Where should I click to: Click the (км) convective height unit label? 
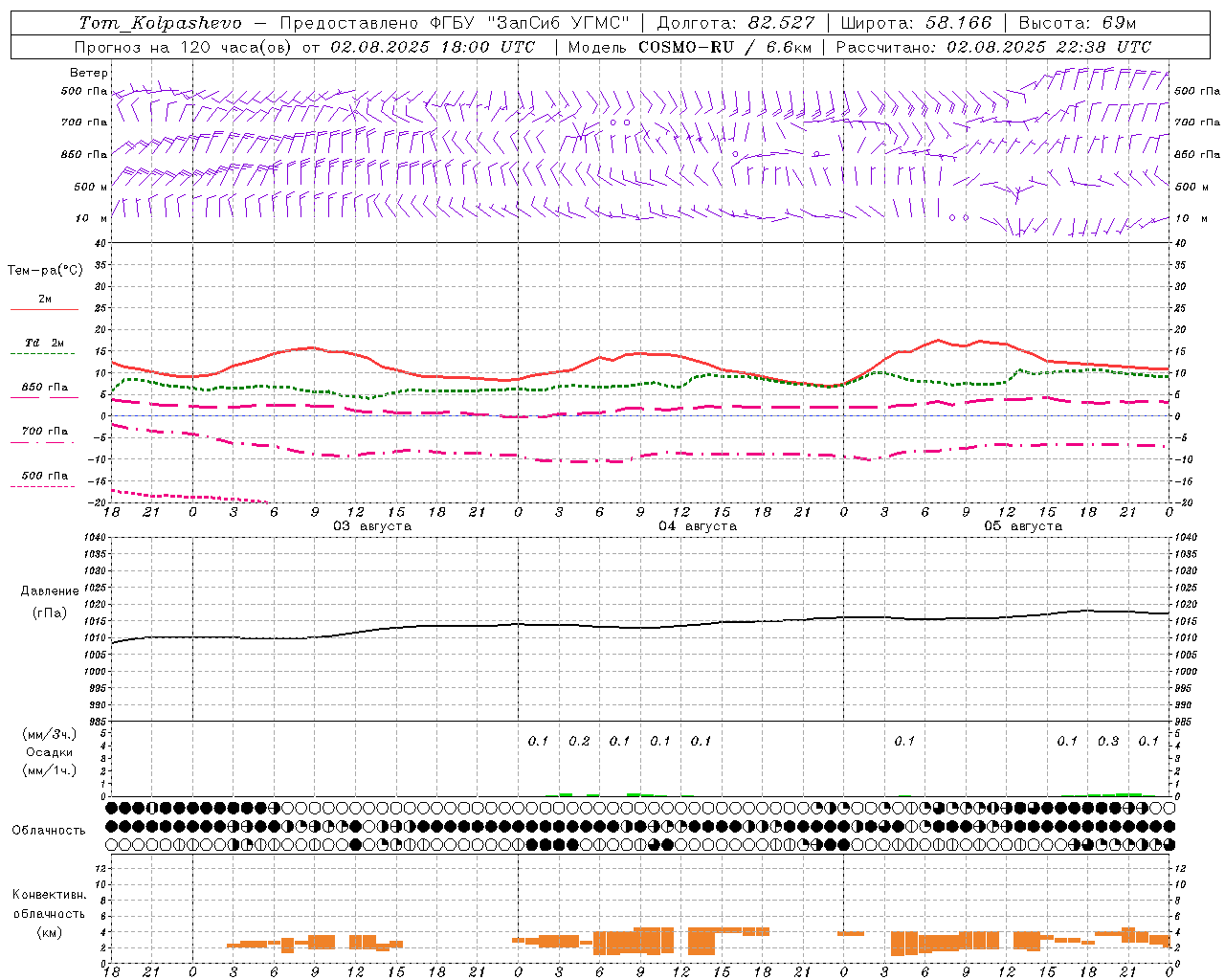(x=50, y=932)
